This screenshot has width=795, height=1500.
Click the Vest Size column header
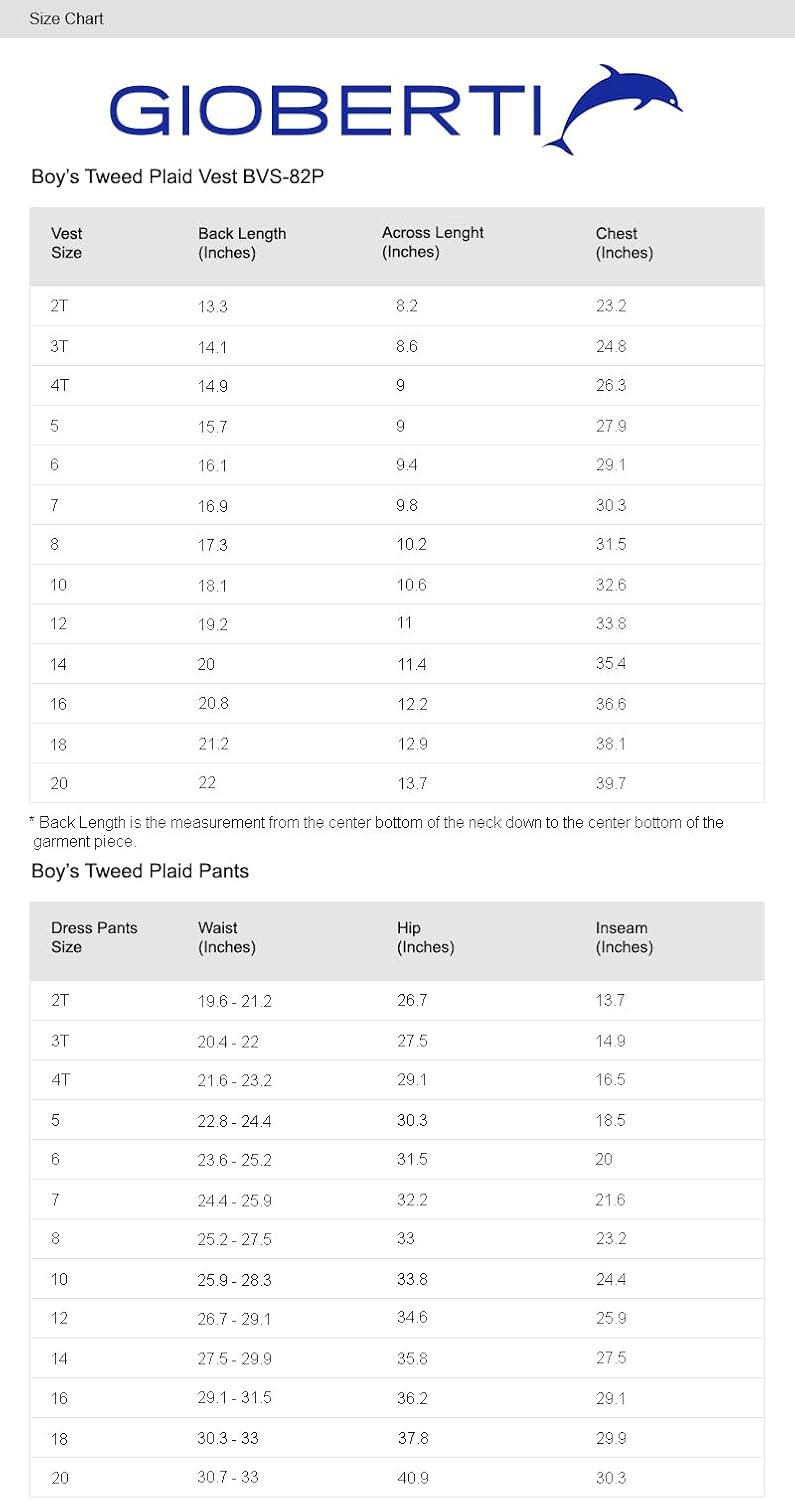pos(66,243)
